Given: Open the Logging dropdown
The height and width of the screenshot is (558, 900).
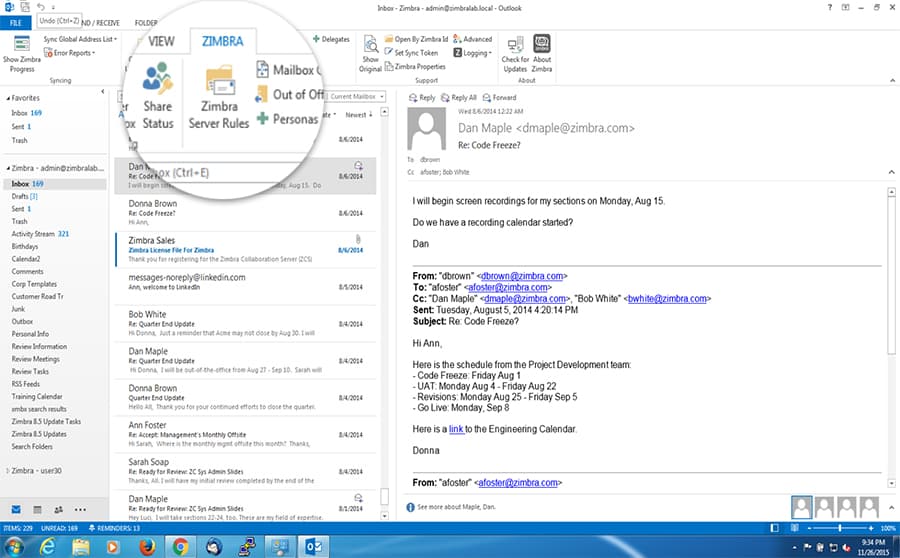Looking at the screenshot, I should (473, 53).
